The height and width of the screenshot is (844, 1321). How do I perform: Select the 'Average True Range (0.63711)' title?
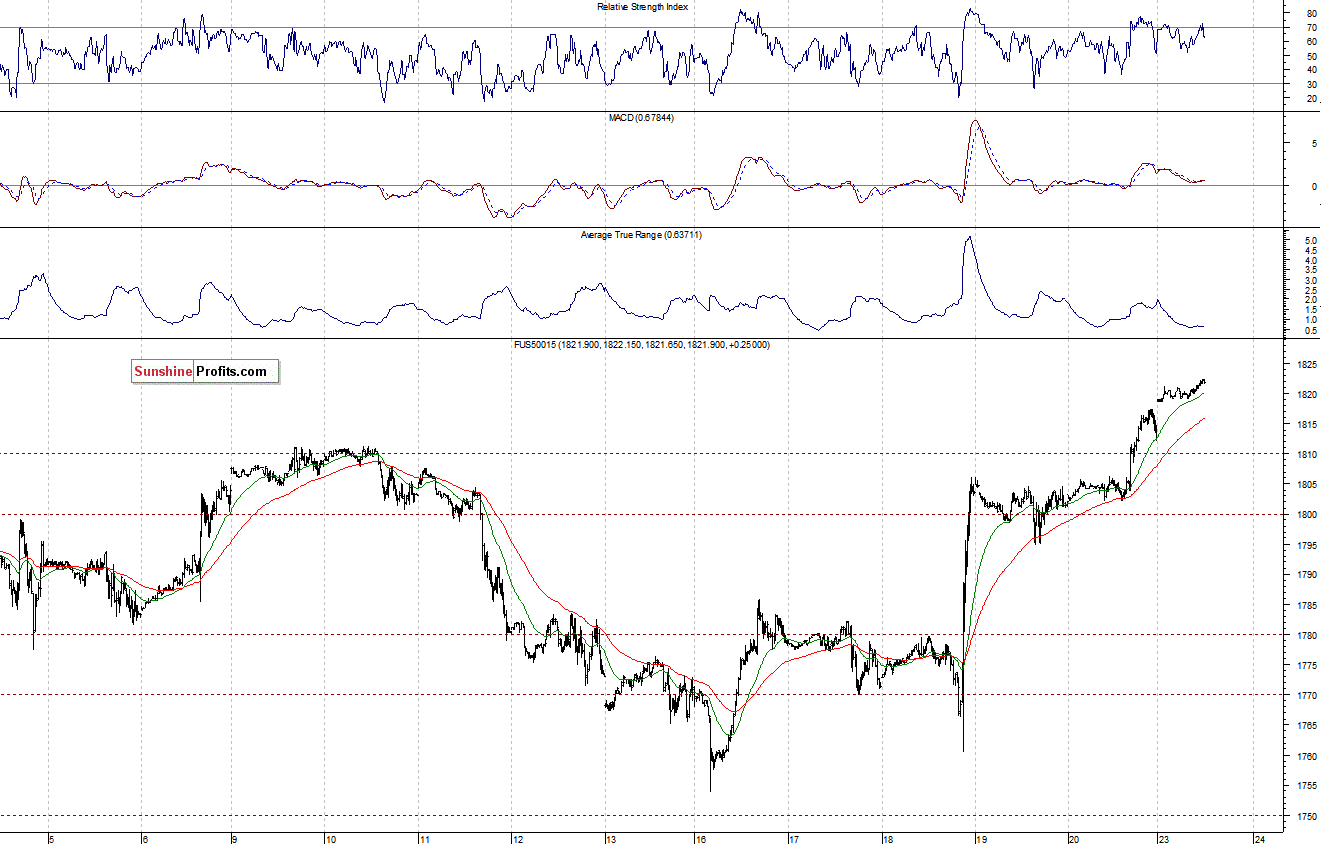pyautogui.click(x=642, y=234)
